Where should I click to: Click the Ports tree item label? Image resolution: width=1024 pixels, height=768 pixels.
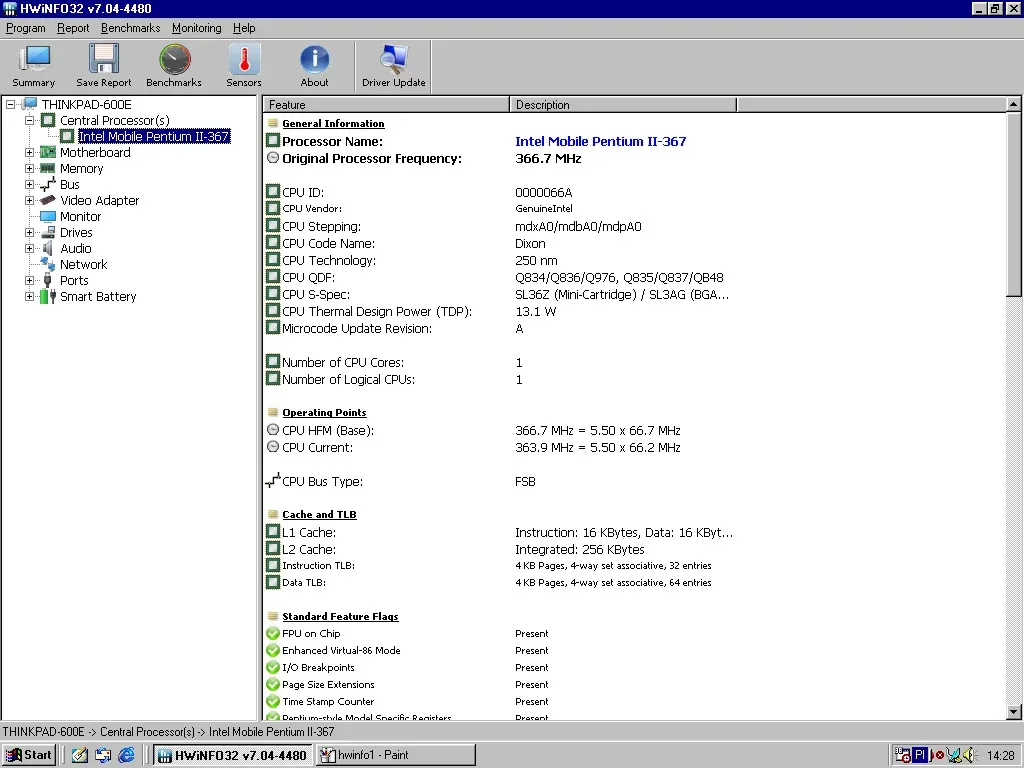74,280
